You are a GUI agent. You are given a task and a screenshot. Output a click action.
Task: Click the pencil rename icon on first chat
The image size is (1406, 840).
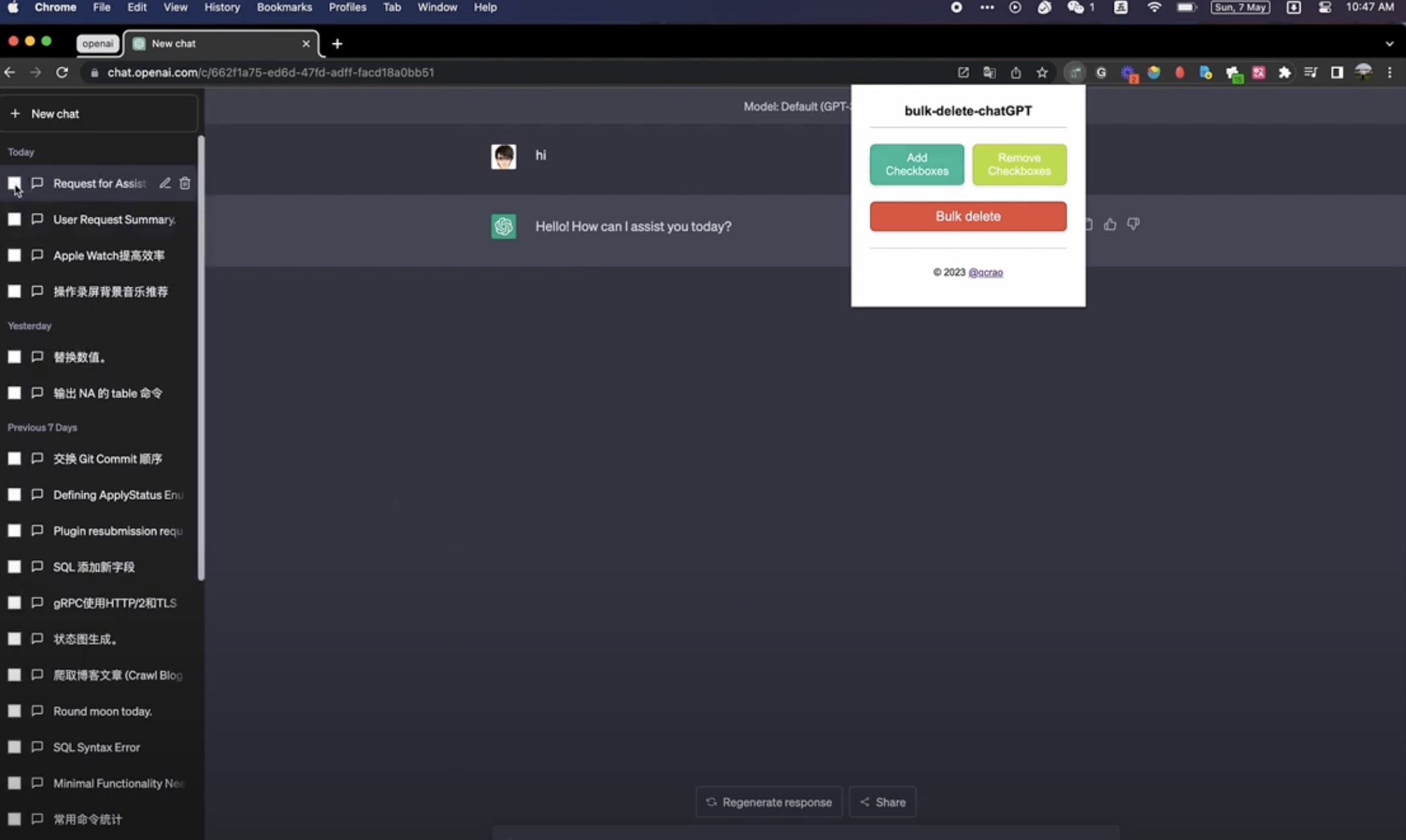(165, 183)
